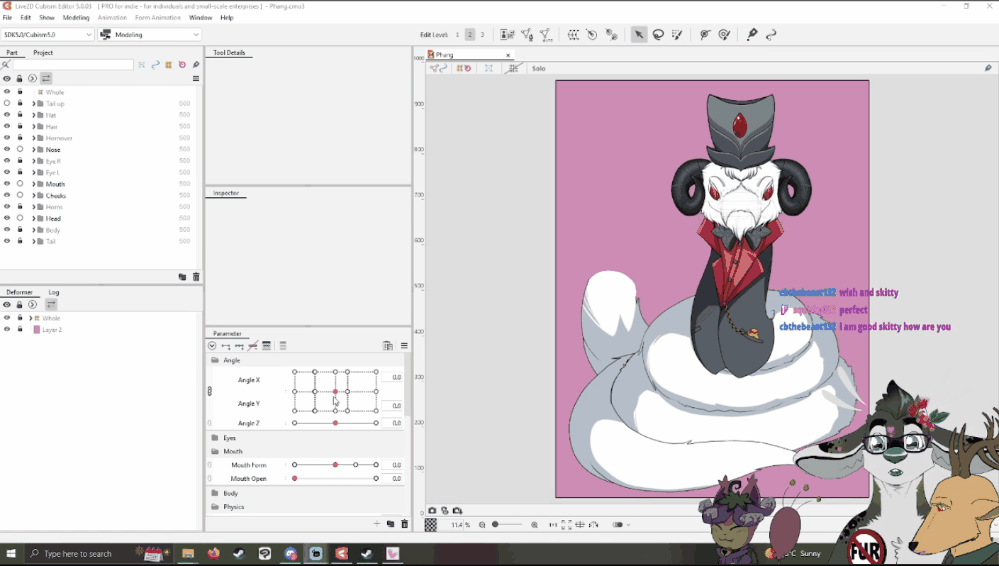
Task: Expand the Eye R part folder
Action: coord(34,161)
